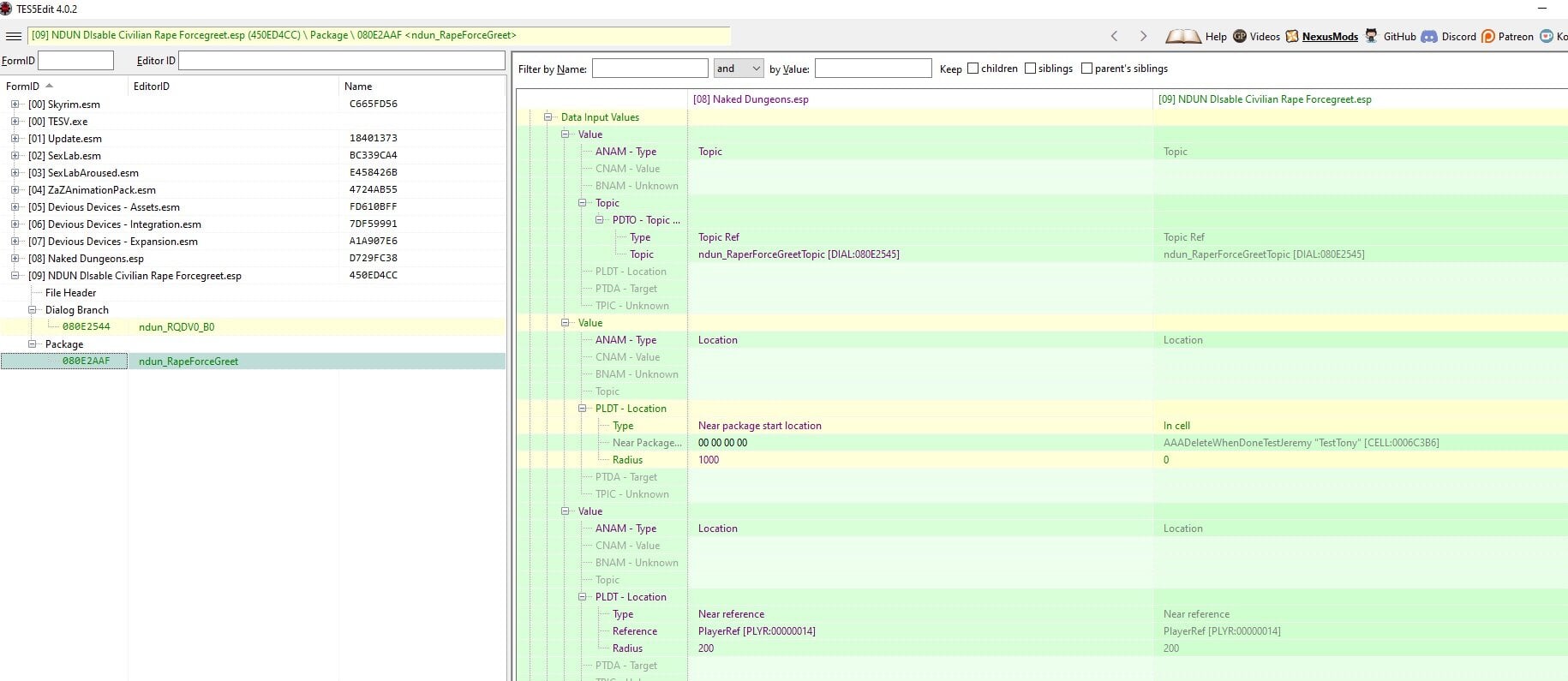The width and height of the screenshot is (1568, 681).
Task: Select [04] ZaZAnimationPack.esm row
Action: tap(253, 189)
